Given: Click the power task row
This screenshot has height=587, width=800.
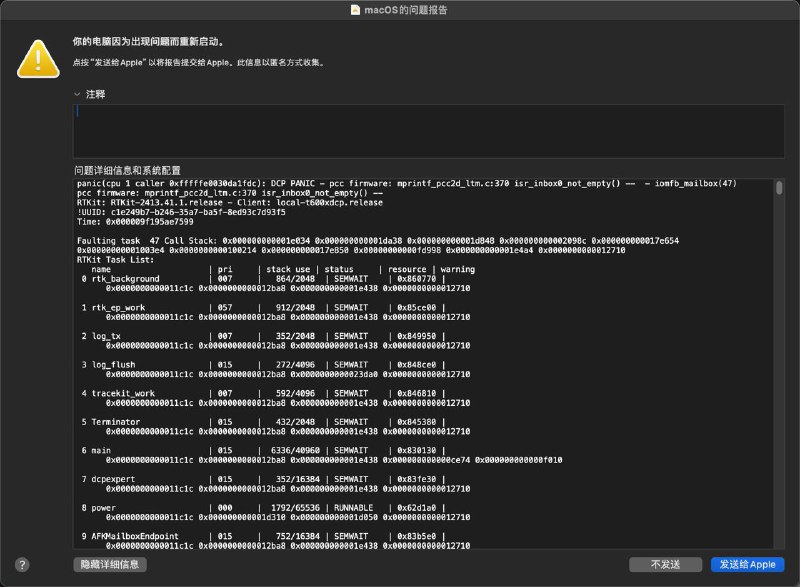Looking at the screenshot, I should [263, 508].
